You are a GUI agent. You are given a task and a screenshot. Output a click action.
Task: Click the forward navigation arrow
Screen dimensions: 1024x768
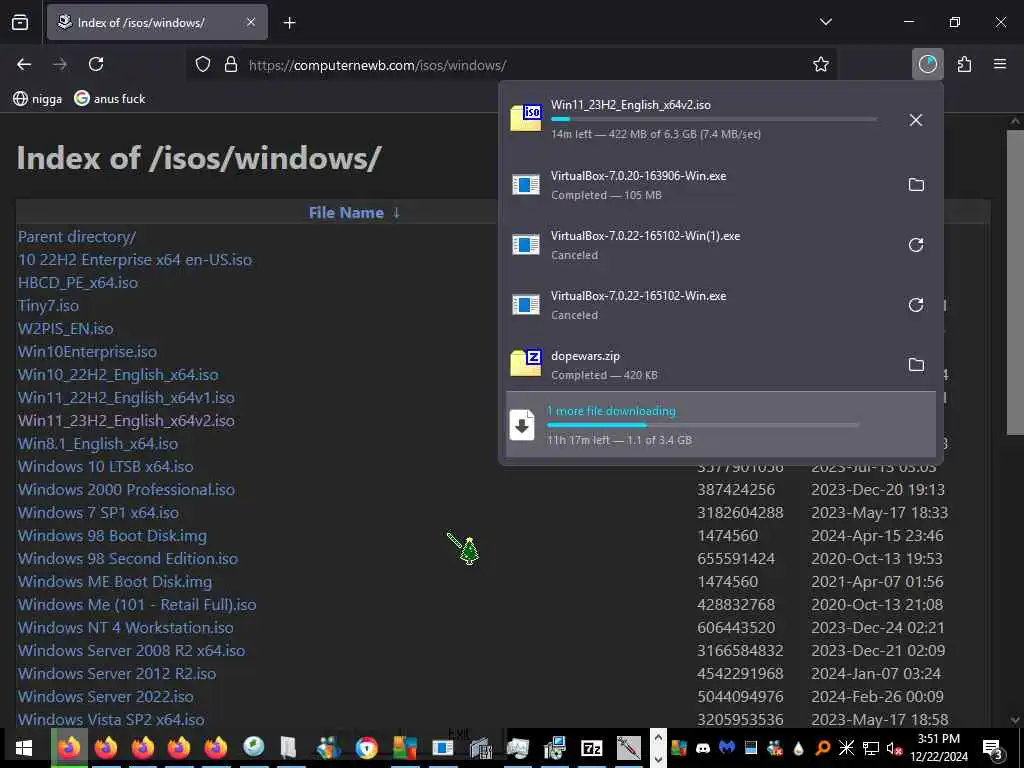pos(60,64)
